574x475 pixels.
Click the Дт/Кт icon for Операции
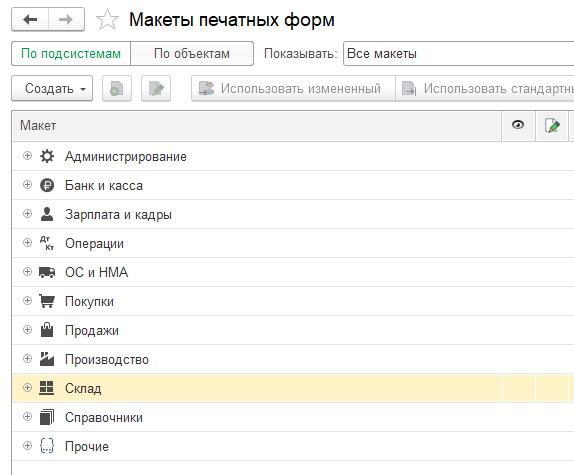pos(47,243)
